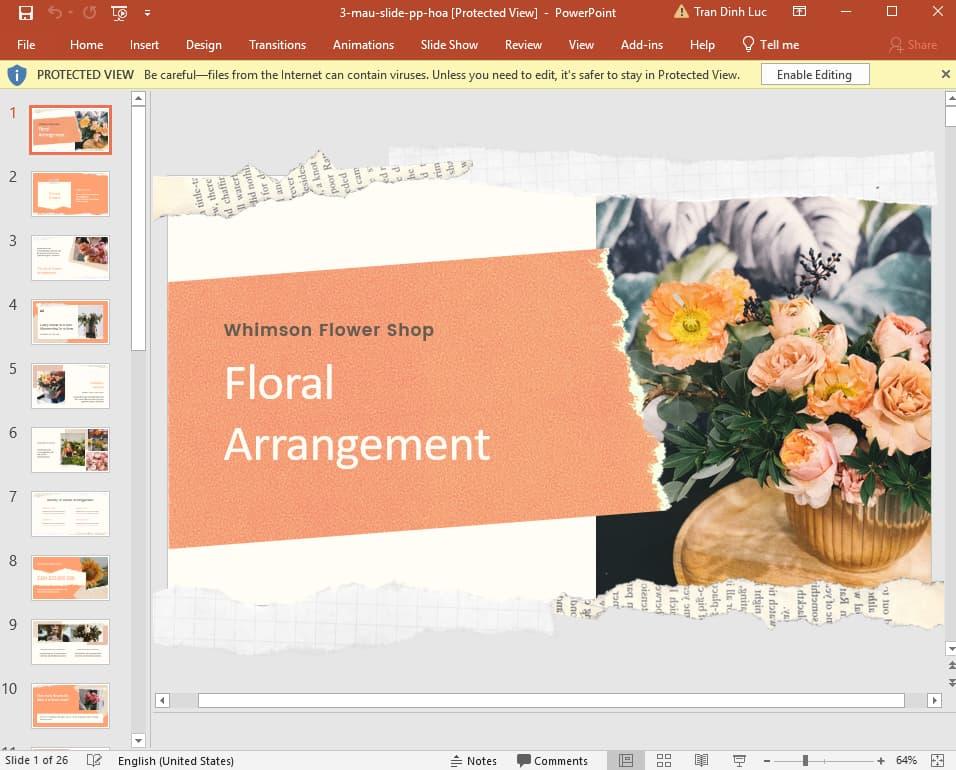Screen dimensions: 956x770
Task: Click the Enable Editing button
Action: [814, 73]
